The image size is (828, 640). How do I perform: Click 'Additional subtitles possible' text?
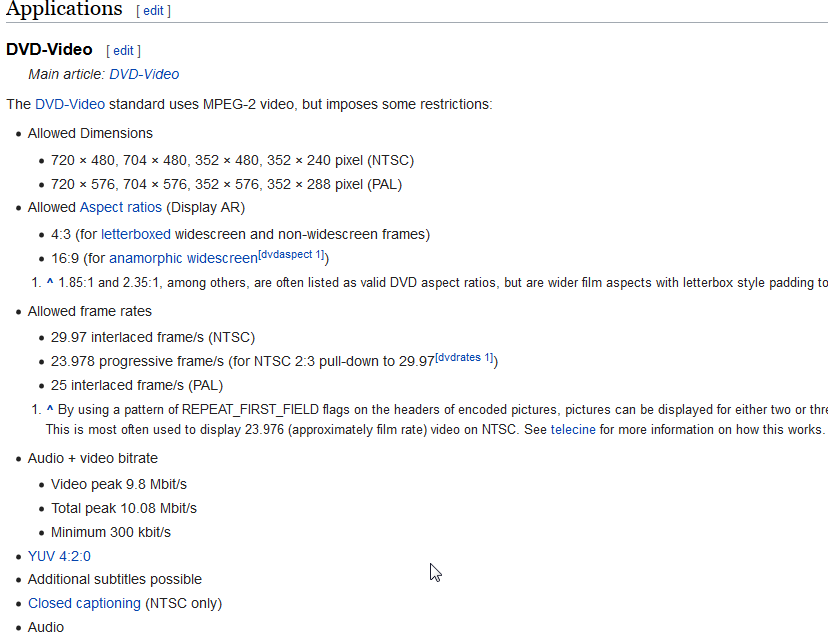(x=115, y=579)
